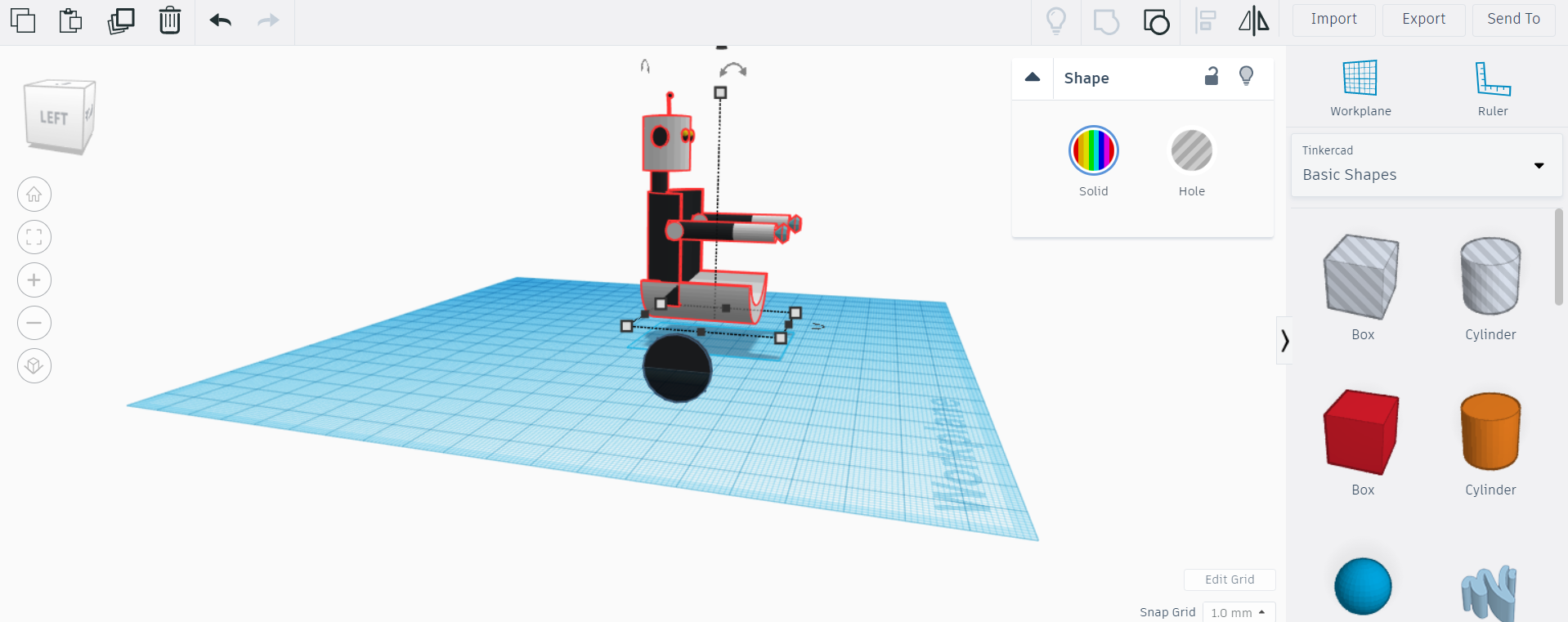This screenshot has width=1568, height=622.
Task: Pick the striped hole Box shape
Action: click(1361, 277)
